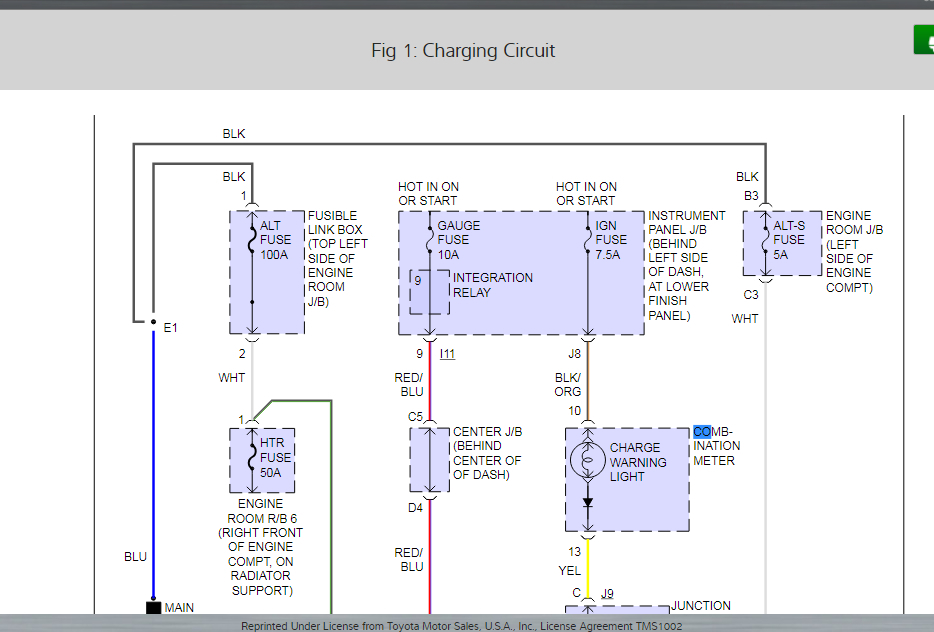This screenshot has height=632, width=934.
Task: Click the Instrument Panel J/B label text
Action: click(x=687, y=265)
